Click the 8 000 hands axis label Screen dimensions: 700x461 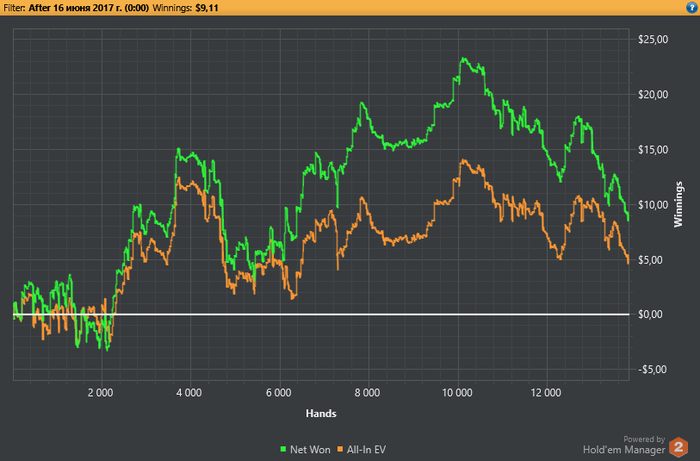point(367,393)
